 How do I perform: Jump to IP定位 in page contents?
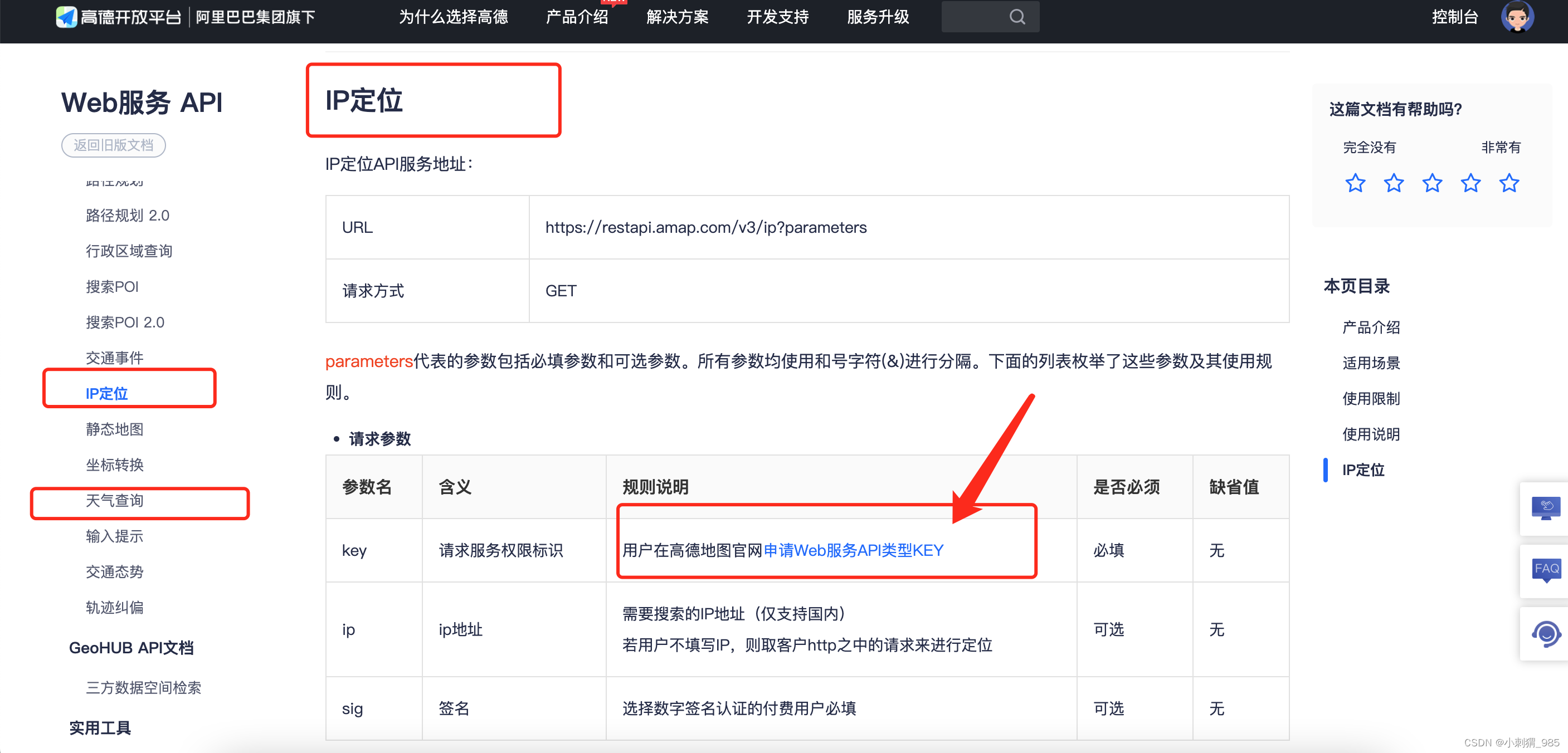coord(1364,470)
